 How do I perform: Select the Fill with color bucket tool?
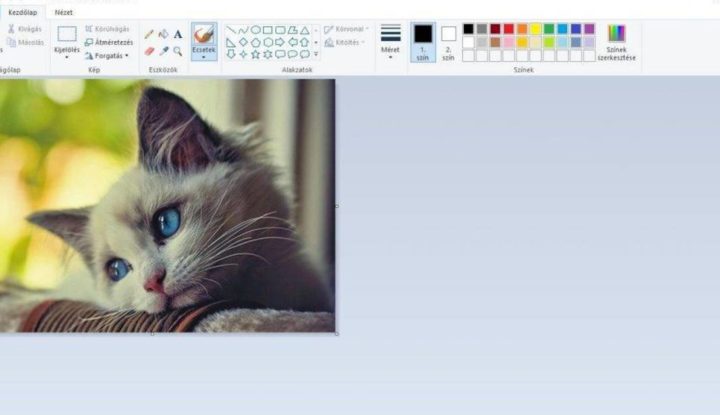pos(163,34)
